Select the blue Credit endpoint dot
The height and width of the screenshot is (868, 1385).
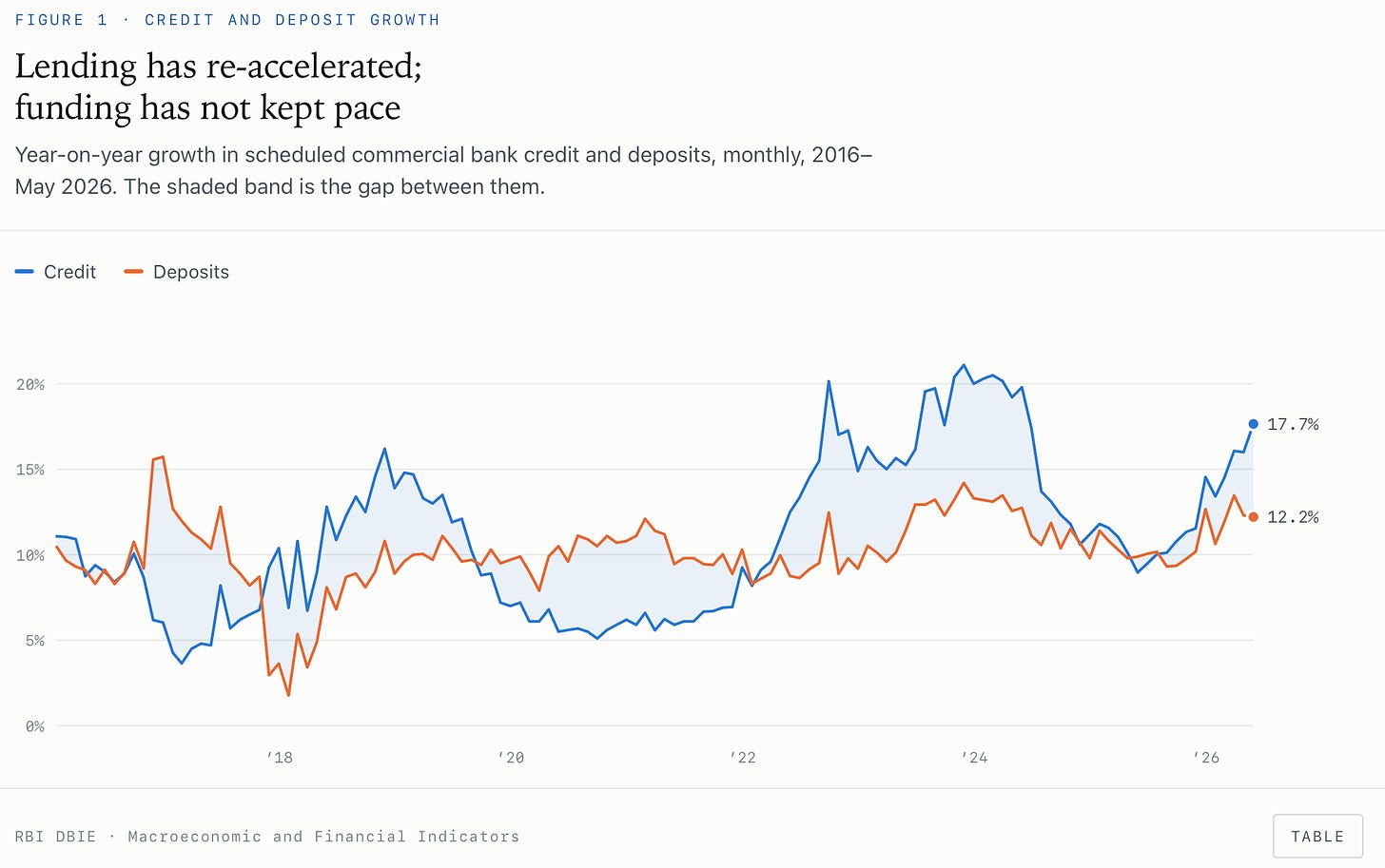[1253, 424]
